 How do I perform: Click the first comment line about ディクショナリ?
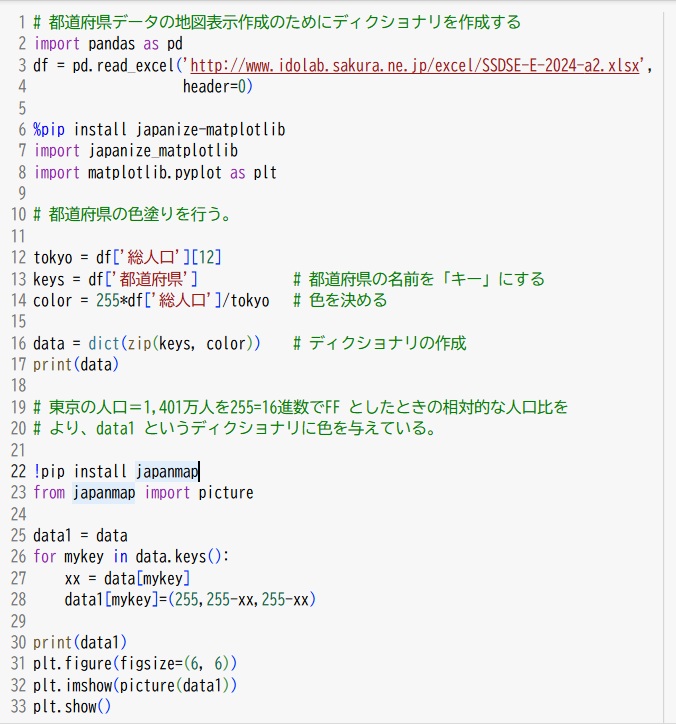[277, 22]
